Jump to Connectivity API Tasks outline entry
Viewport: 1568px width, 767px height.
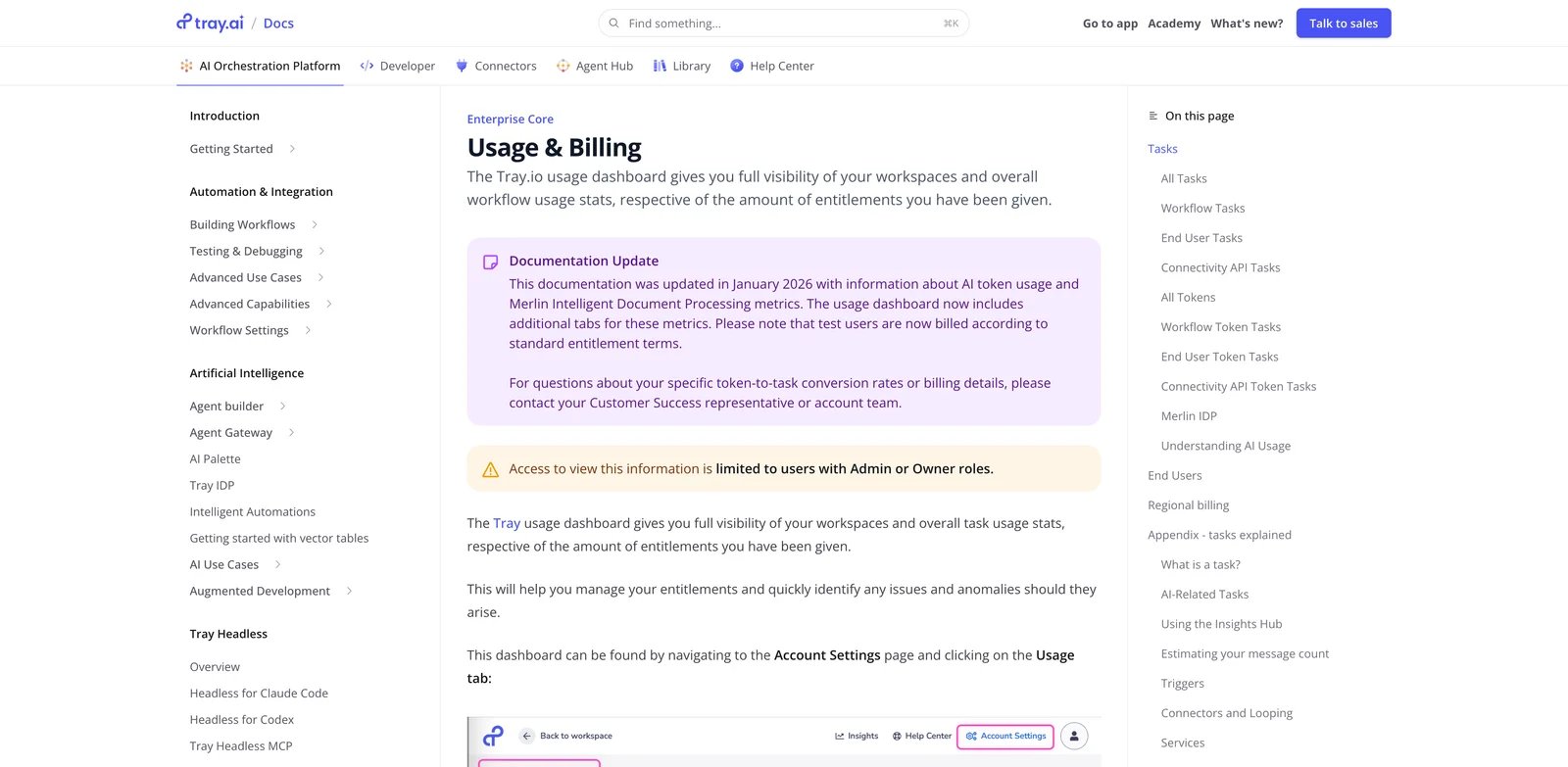tap(1220, 267)
